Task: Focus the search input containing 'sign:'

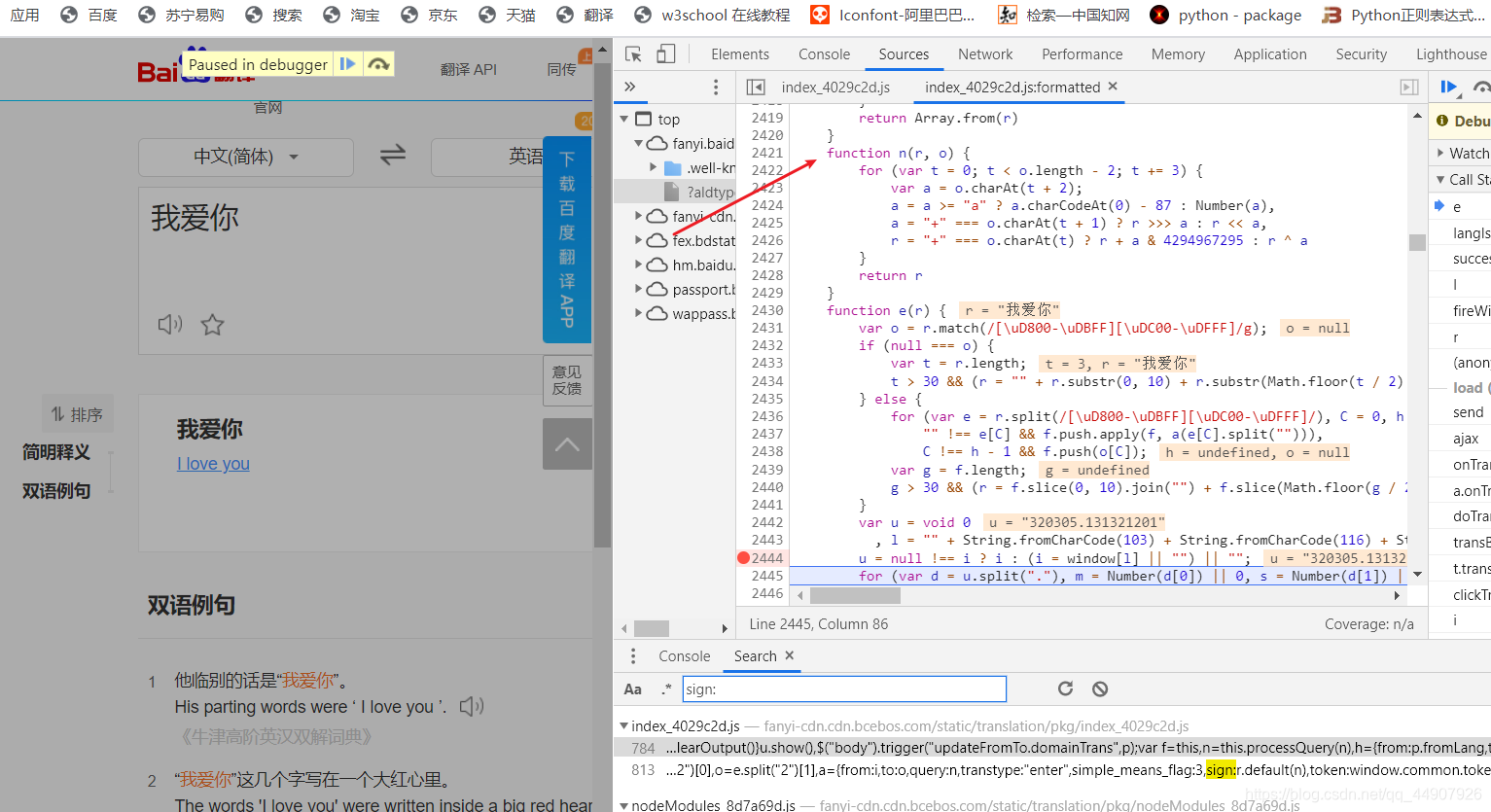Action: point(844,689)
